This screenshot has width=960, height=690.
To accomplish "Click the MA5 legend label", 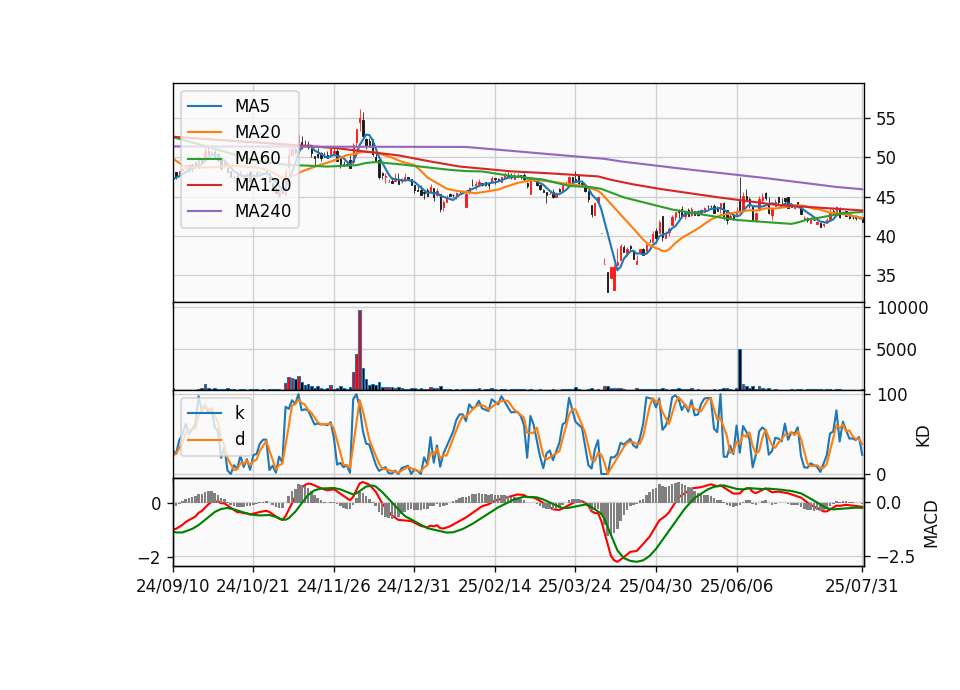I will [252, 106].
